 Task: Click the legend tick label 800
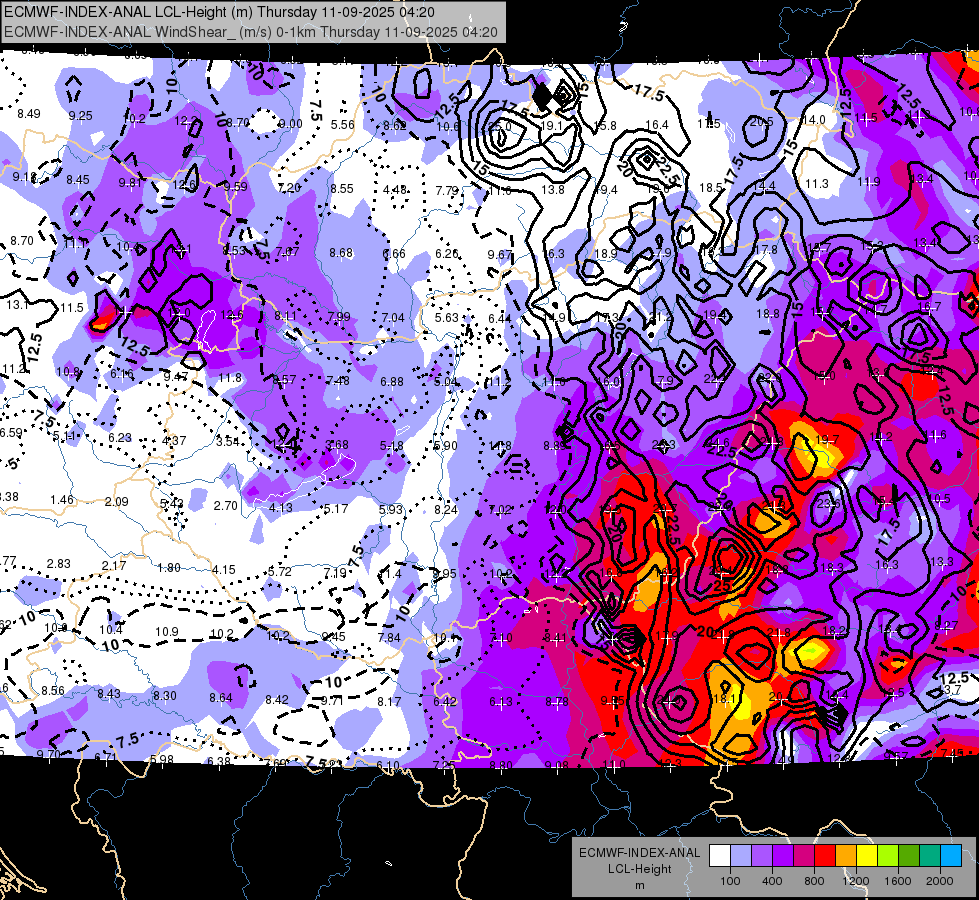point(814,881)
